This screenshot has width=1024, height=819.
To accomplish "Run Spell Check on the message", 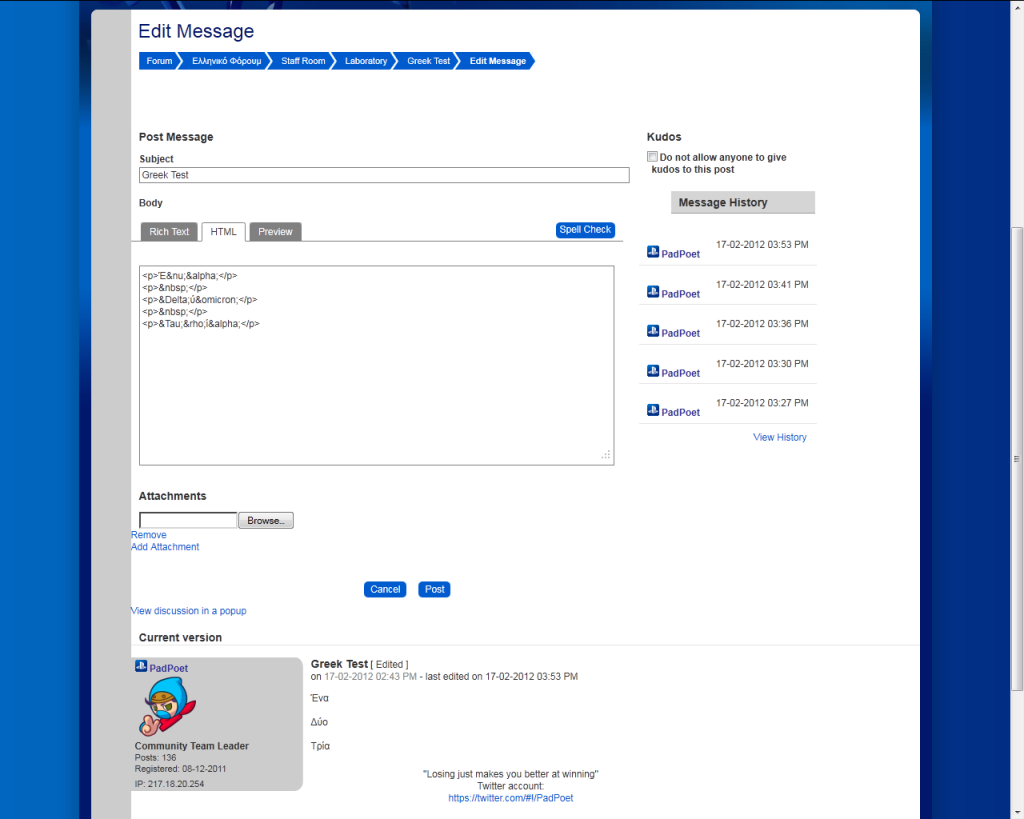I will [x=585, y=230].
